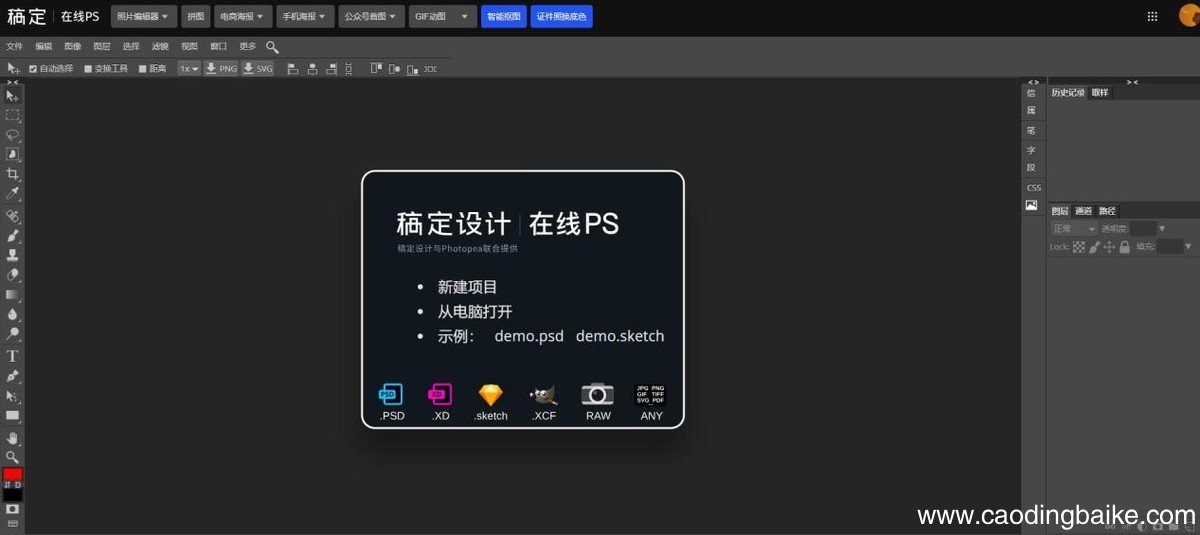Open the 滤镜 menu
Image resolution: width=1200 pixels, height=535 pixels.
point(160,47)
